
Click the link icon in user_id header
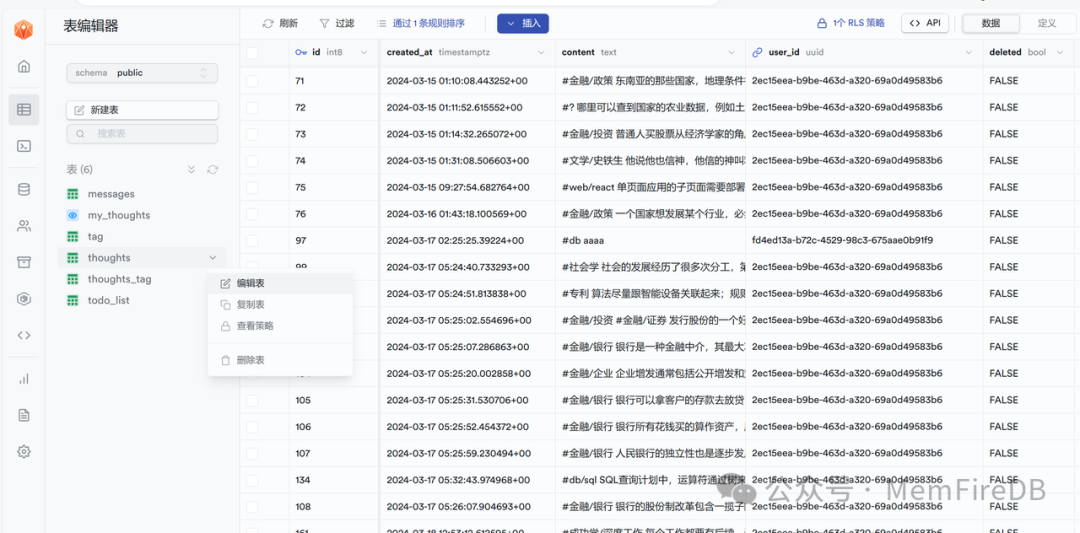coord(758,52)
